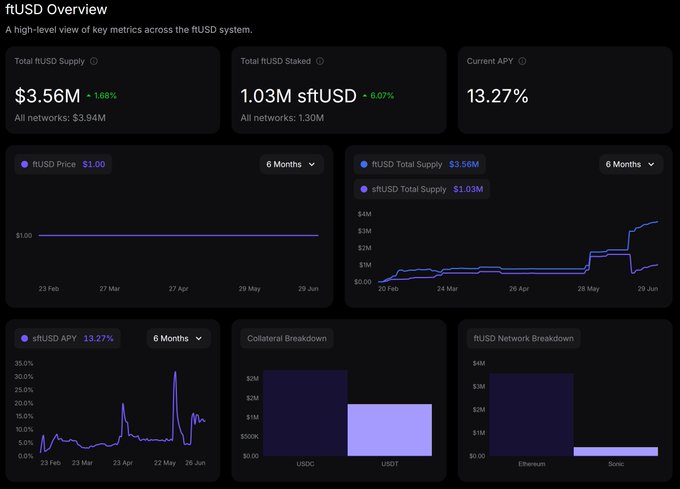Click the green 6.07% change indicator
This screenshot has width=680, height=489.
pyautogui.click(x=378, y=95)
